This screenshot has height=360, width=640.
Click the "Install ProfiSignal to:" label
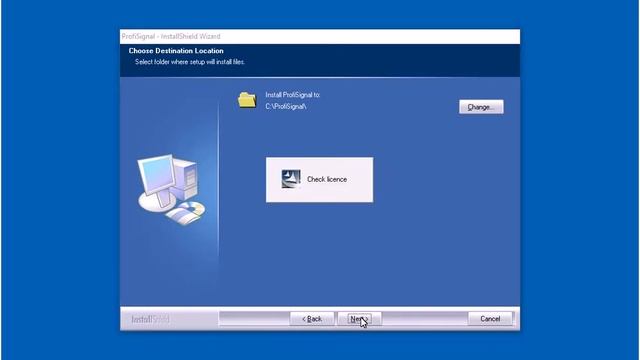coord(293,95)
